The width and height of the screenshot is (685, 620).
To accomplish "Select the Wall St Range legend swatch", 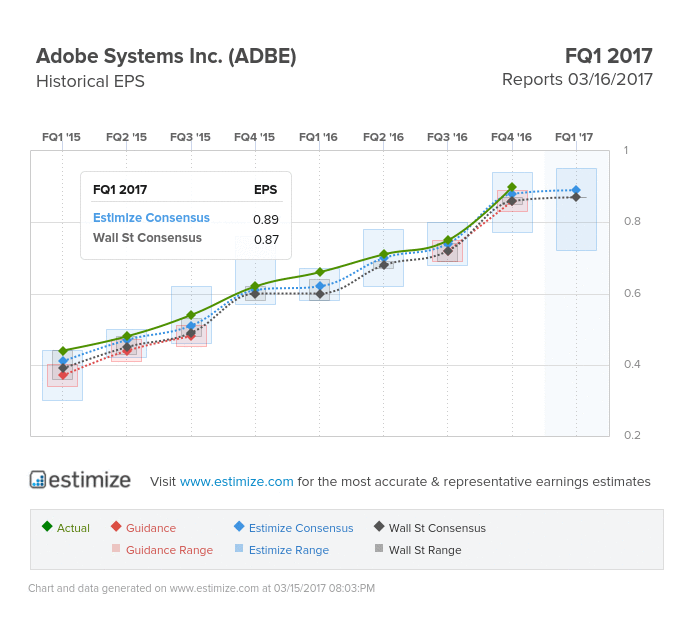I will (379, 548).
